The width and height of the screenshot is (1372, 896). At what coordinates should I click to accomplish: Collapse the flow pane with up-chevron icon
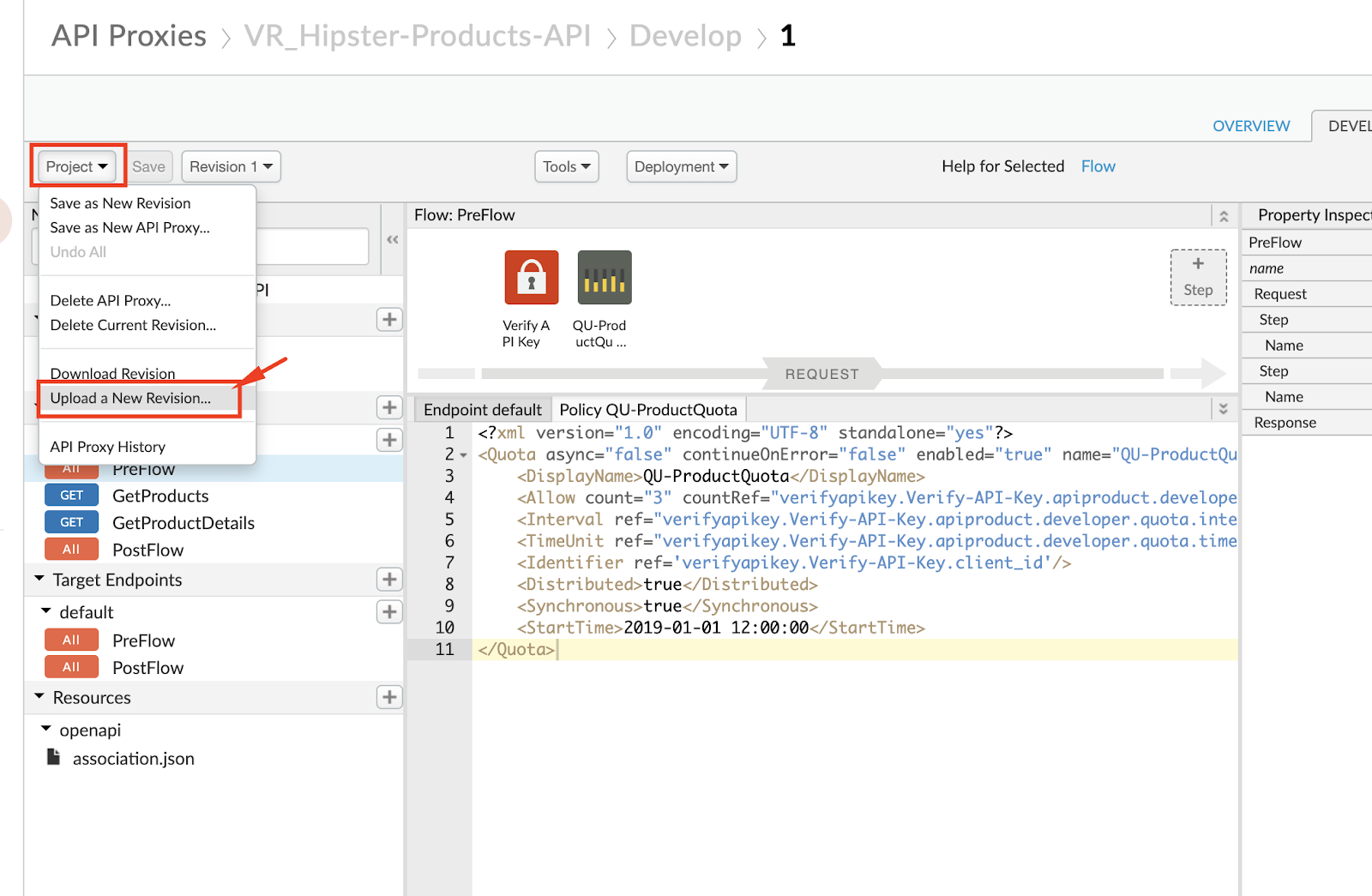coord(1224,216)
